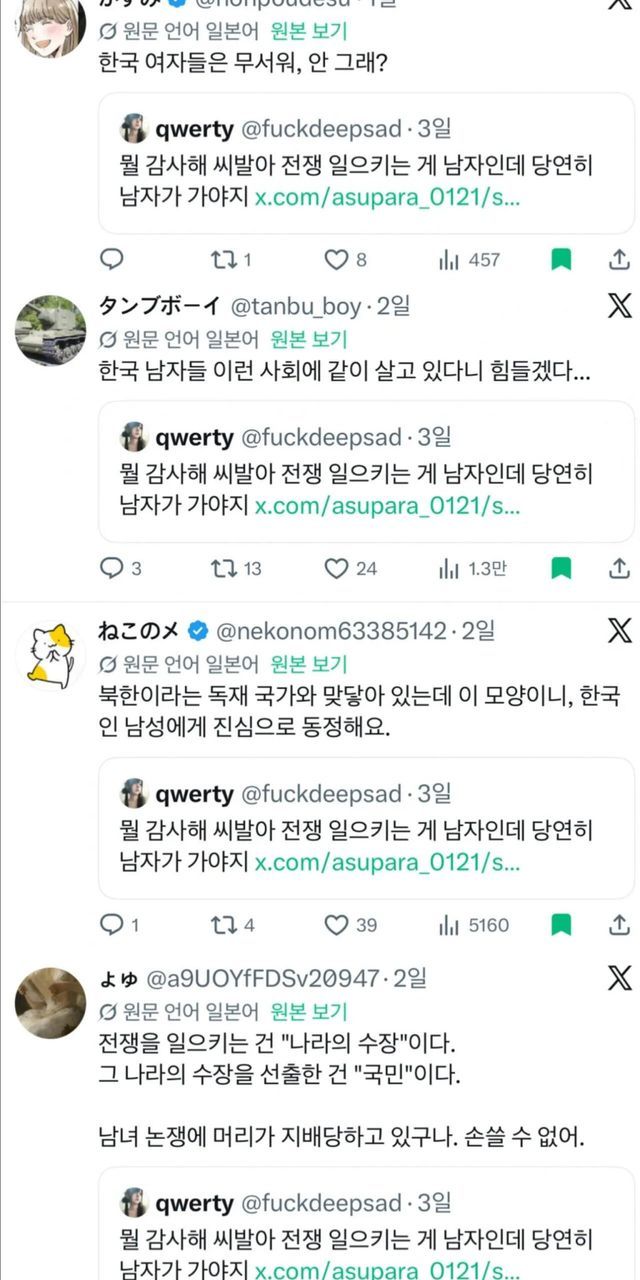Show original of a9UOYfFDSv20947's tweet
Viewport: 640px width, 1280px height.
click(x=309, y=1011)
